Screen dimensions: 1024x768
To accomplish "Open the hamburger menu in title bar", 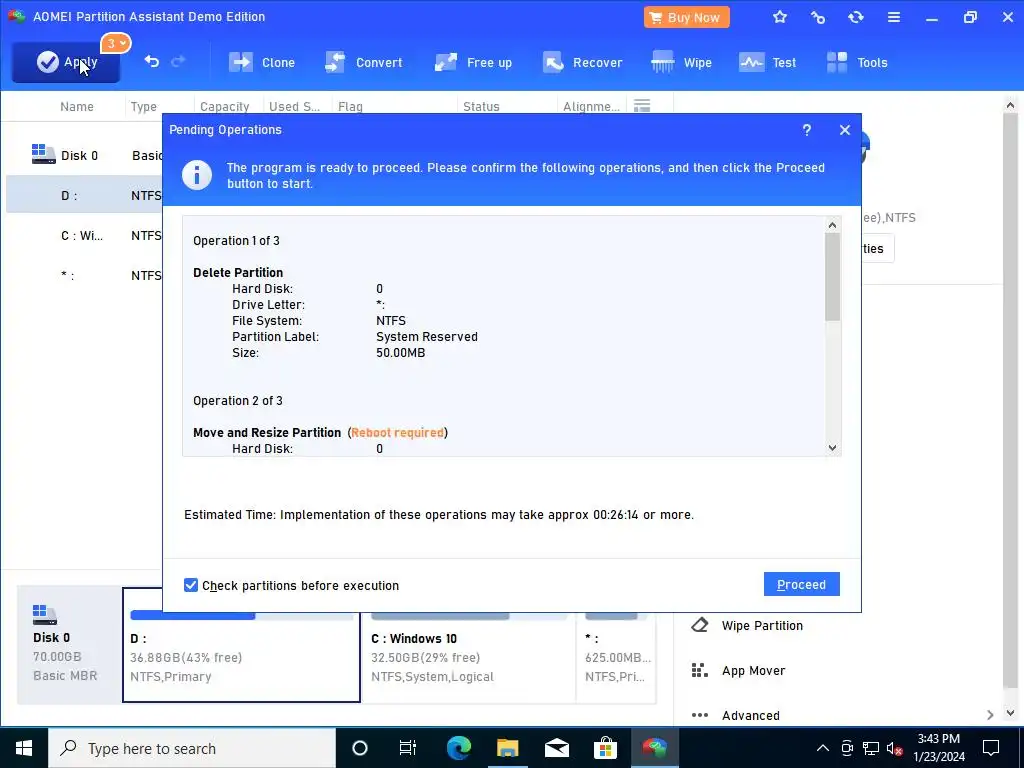I will click(x=893, y=18).
